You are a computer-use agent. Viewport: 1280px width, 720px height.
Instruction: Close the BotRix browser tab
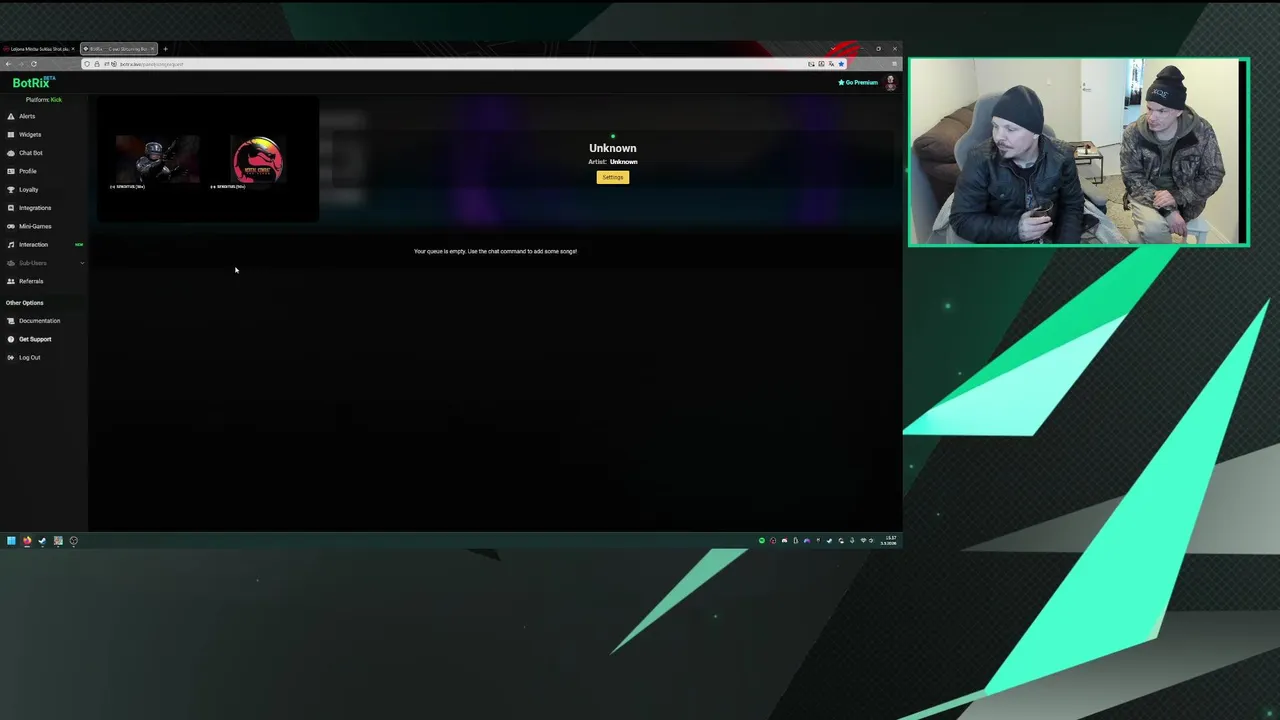[x=152, y=49]
